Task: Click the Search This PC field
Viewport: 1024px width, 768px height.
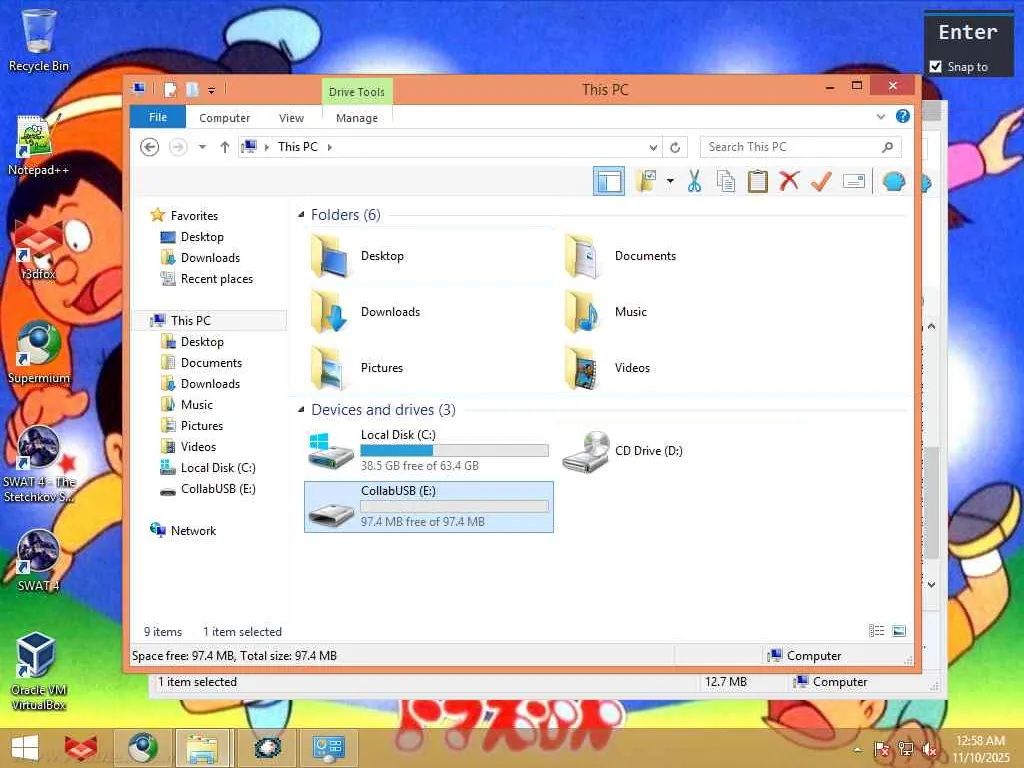Action: coord(801,147)
